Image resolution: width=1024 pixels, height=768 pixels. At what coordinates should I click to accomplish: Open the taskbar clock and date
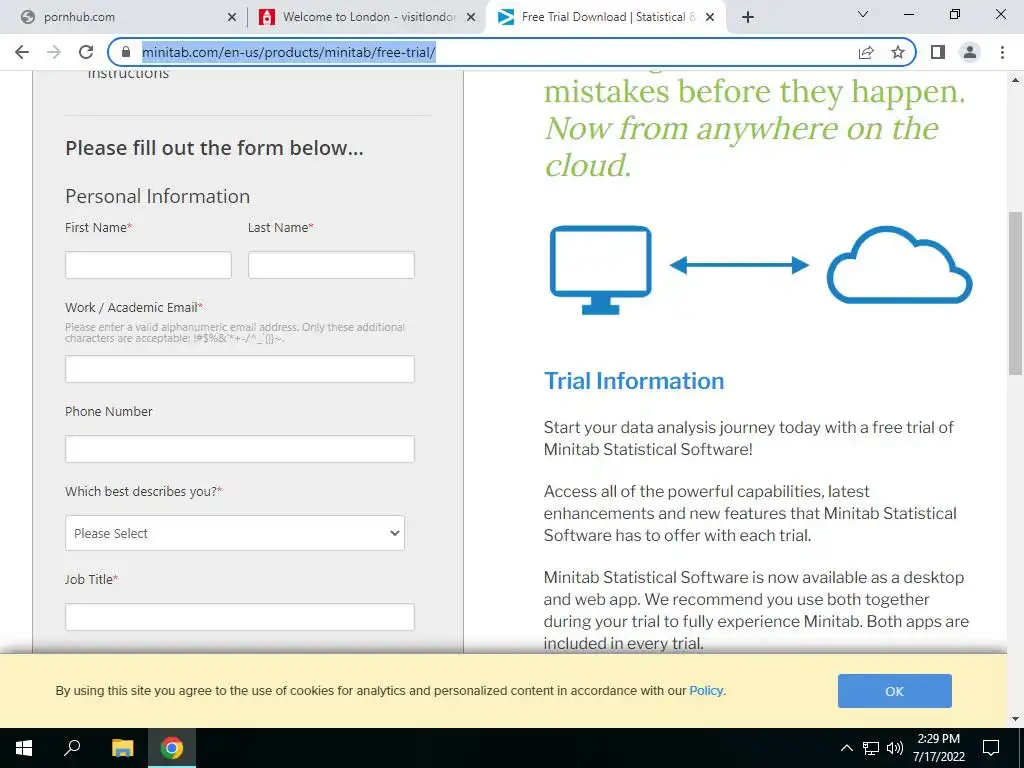coord(938,748)
